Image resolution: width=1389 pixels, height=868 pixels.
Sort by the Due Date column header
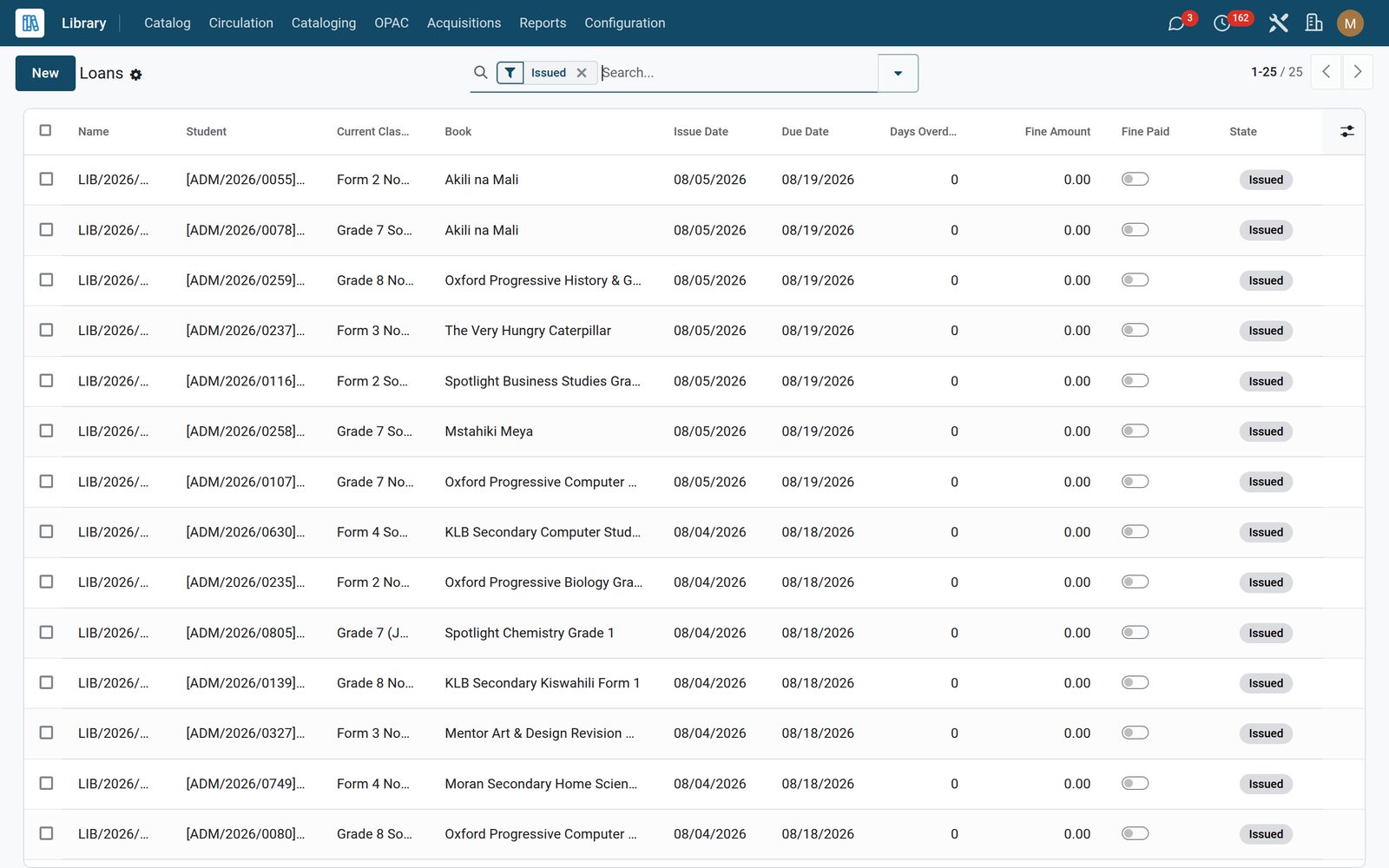pos(805,132)
